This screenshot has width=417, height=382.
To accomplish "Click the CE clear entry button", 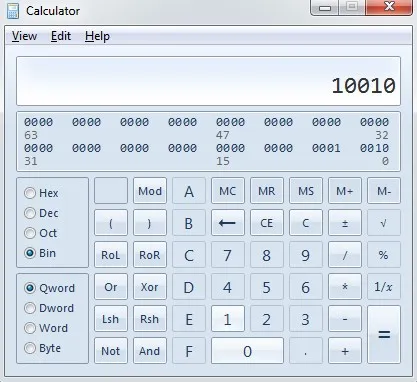I will click(x=267, y=223).
